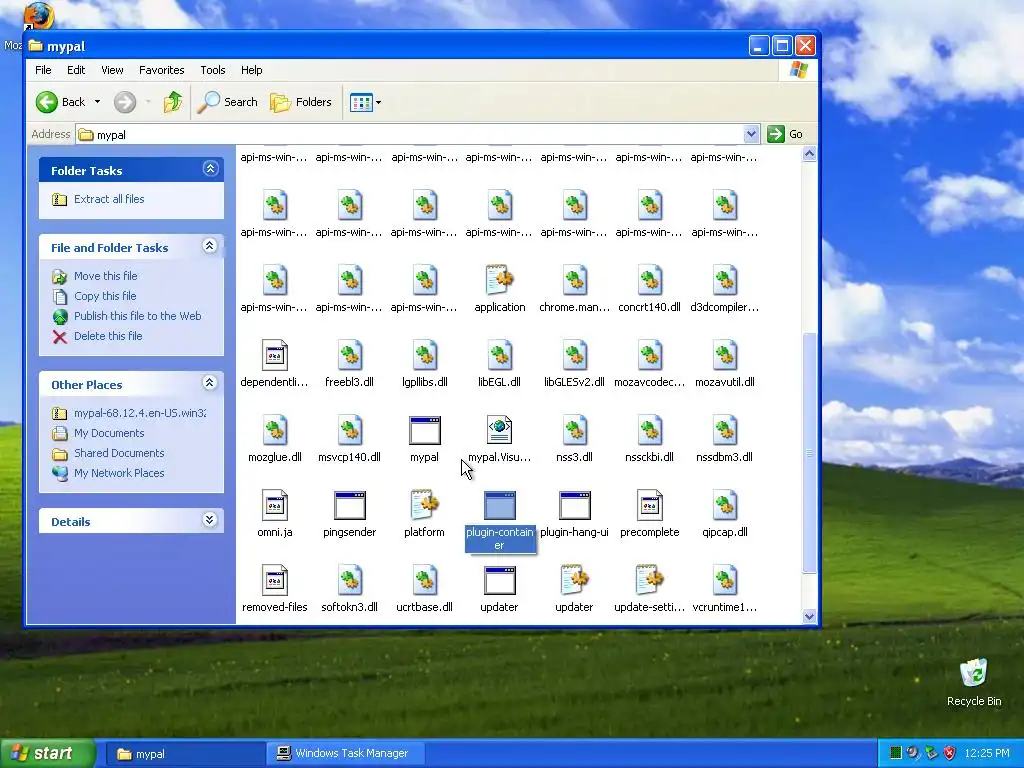
Task: Collapse File and Folder Tasks panel
Action: click(210, 246)
